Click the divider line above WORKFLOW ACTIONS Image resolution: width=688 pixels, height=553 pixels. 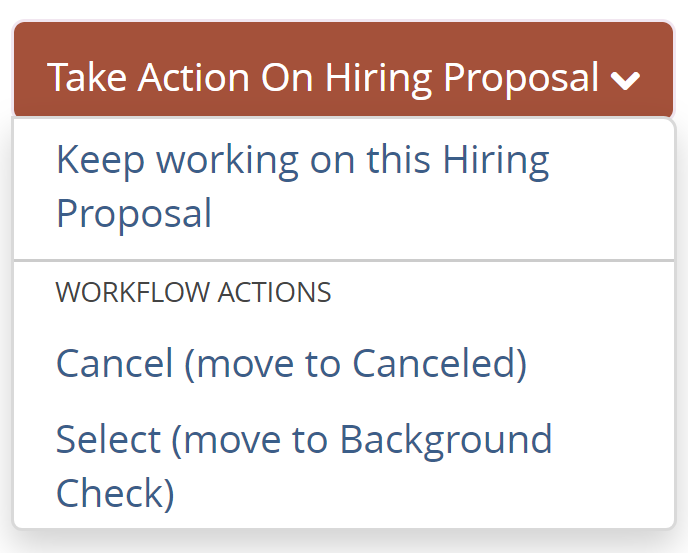(x=343, y=260)
